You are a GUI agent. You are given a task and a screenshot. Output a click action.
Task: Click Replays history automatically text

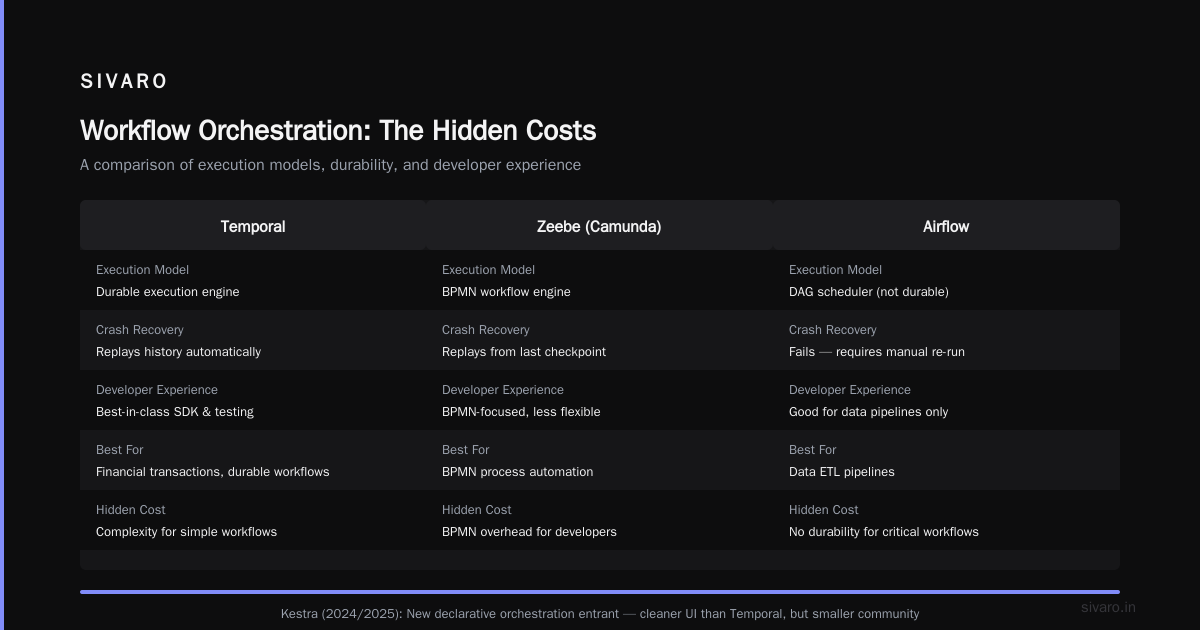tap(178, 352)
